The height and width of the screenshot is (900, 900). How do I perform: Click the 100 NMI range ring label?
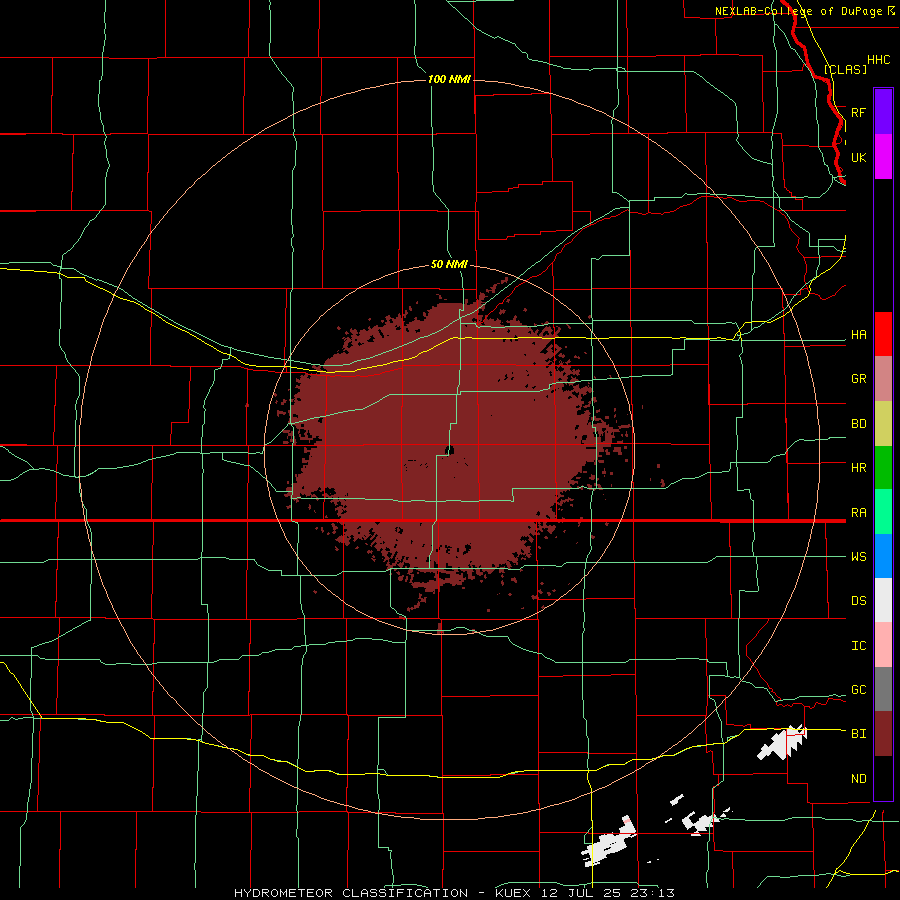click(x=449, y=79)
